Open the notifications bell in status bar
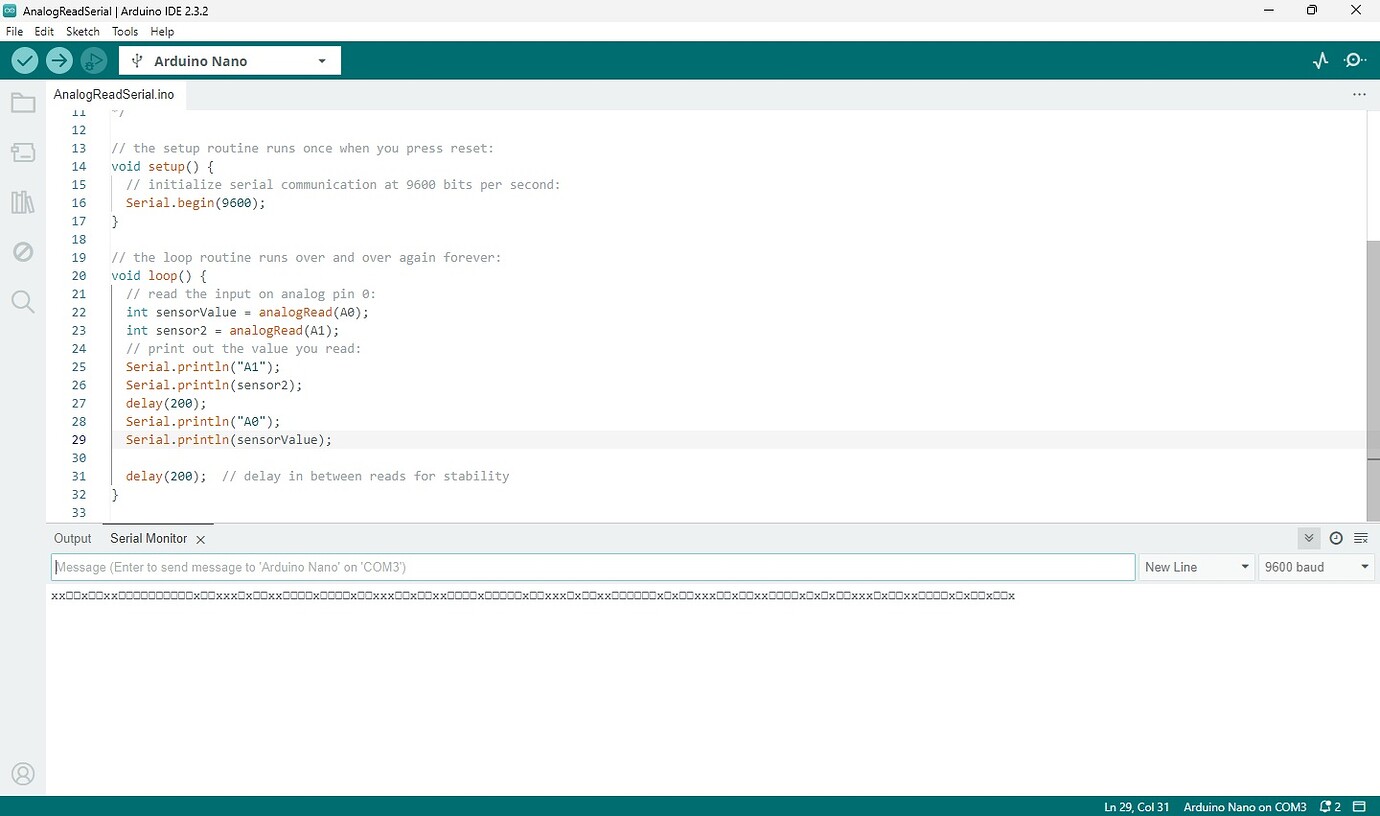The image size is (1380, 816). (1329, 807)
